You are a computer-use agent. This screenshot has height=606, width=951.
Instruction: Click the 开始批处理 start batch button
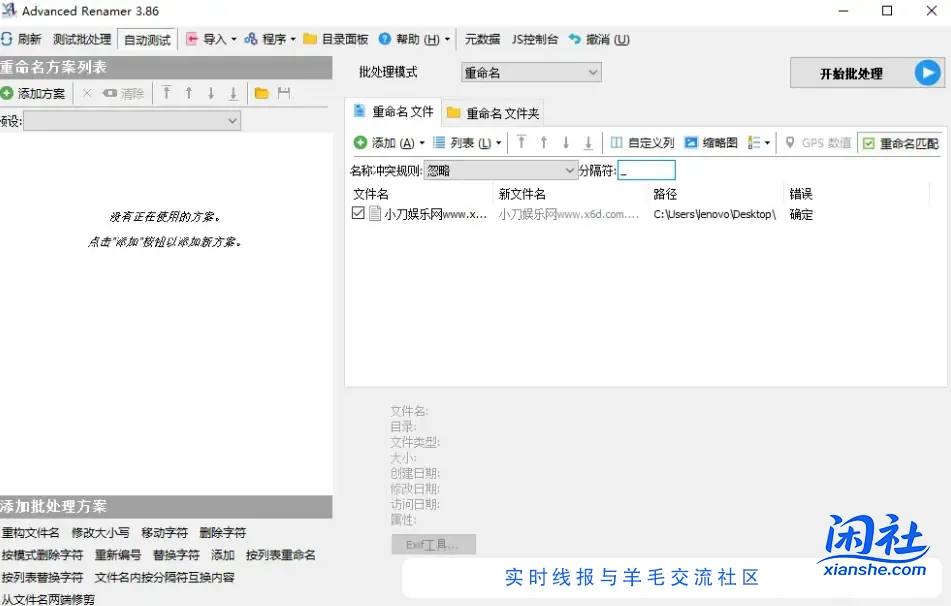861,73
